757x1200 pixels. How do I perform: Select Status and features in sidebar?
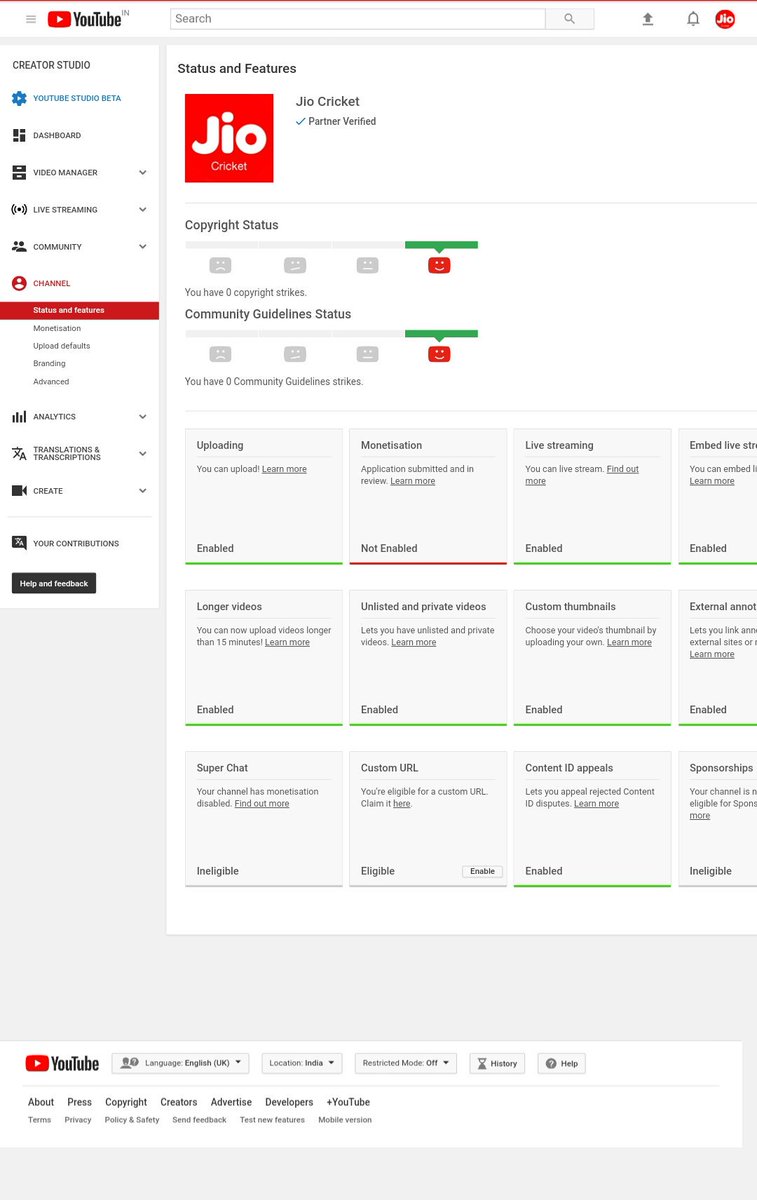tap(80, 310)
